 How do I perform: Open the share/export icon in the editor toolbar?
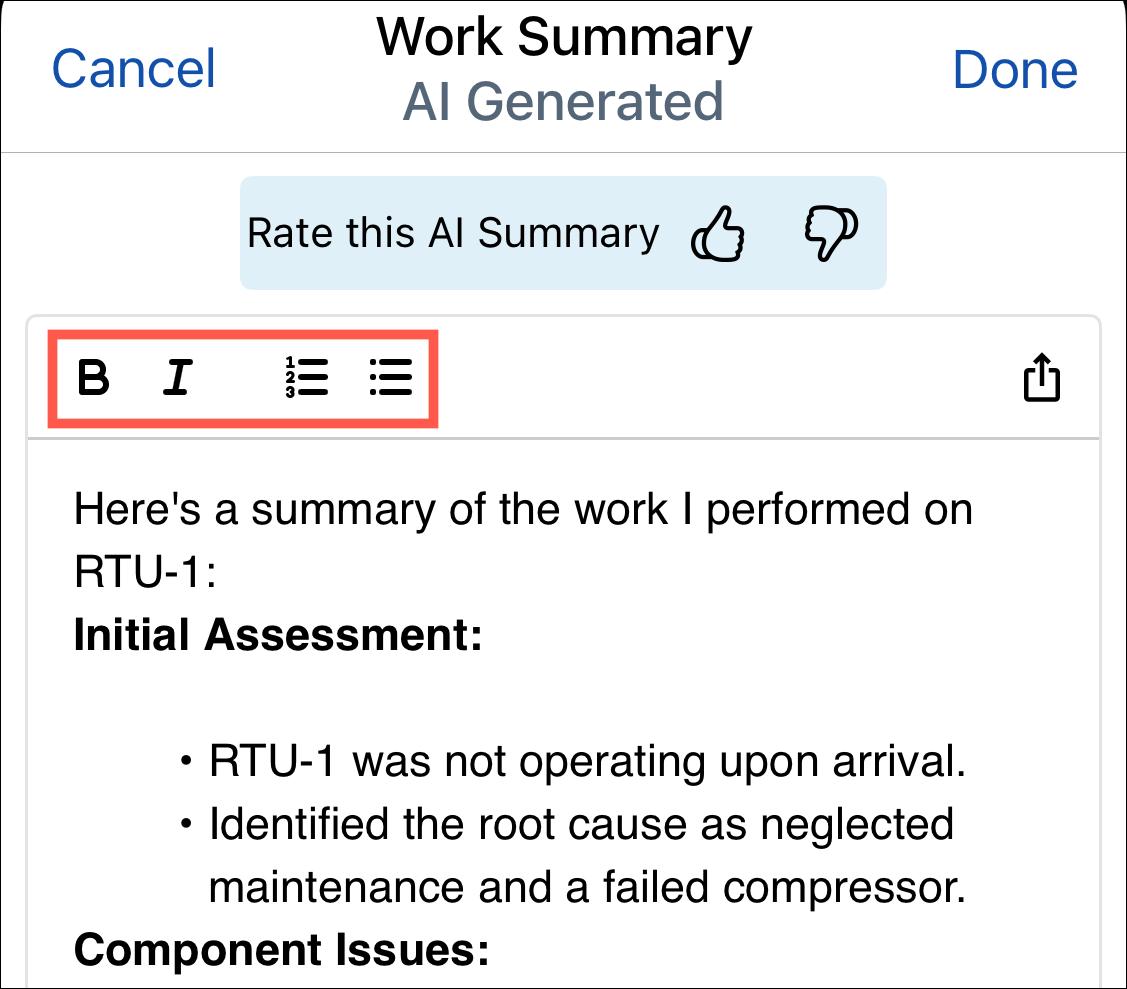pyautogui.click(x=1041, y=377)
